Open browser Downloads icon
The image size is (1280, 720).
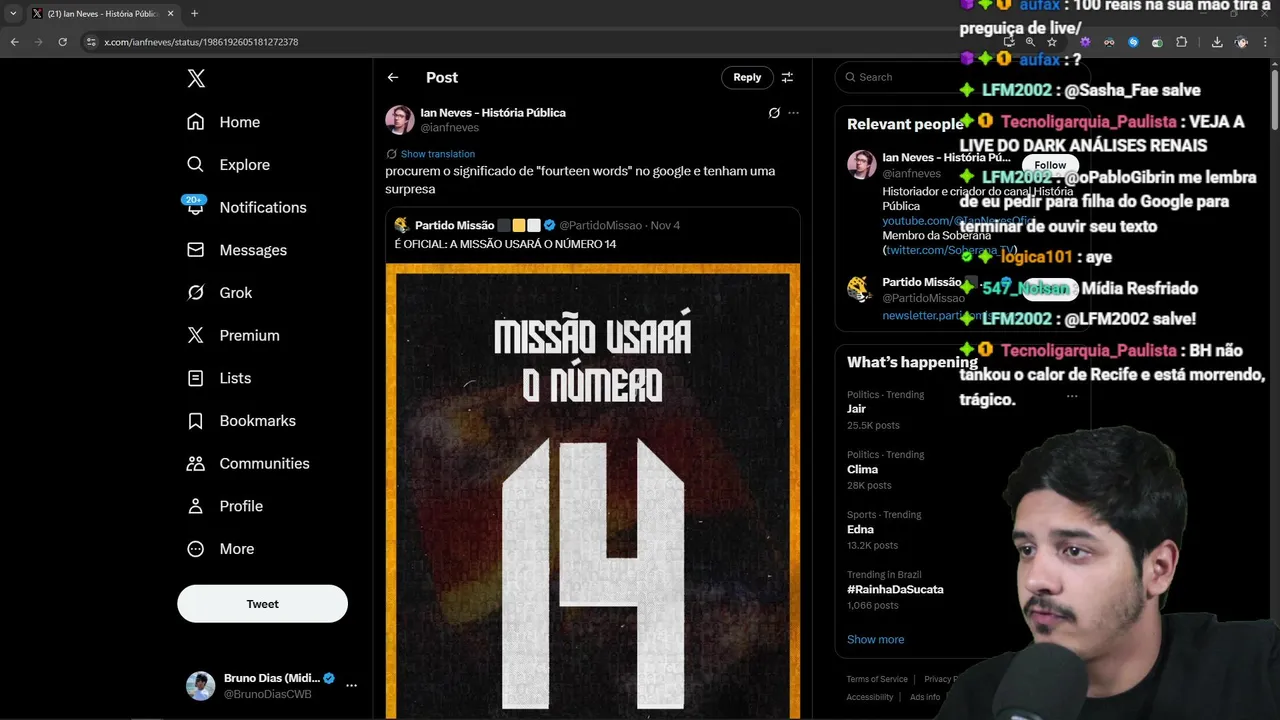[x=1217, y=42]
